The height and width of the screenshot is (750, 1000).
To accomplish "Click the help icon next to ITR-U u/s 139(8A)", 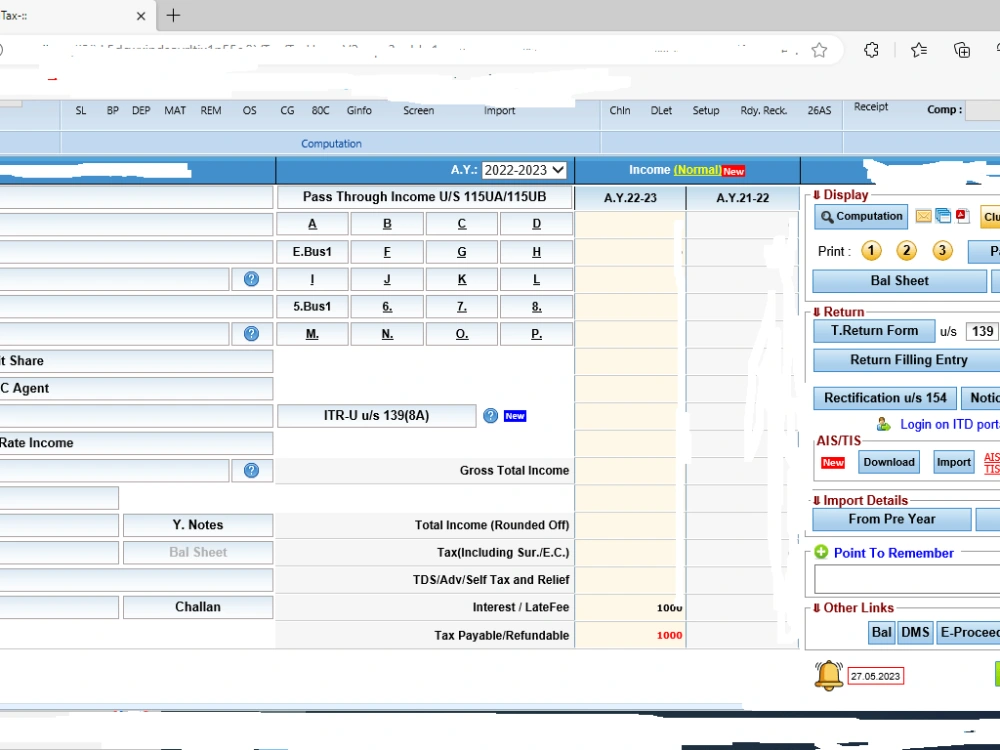I will point(490,416).
